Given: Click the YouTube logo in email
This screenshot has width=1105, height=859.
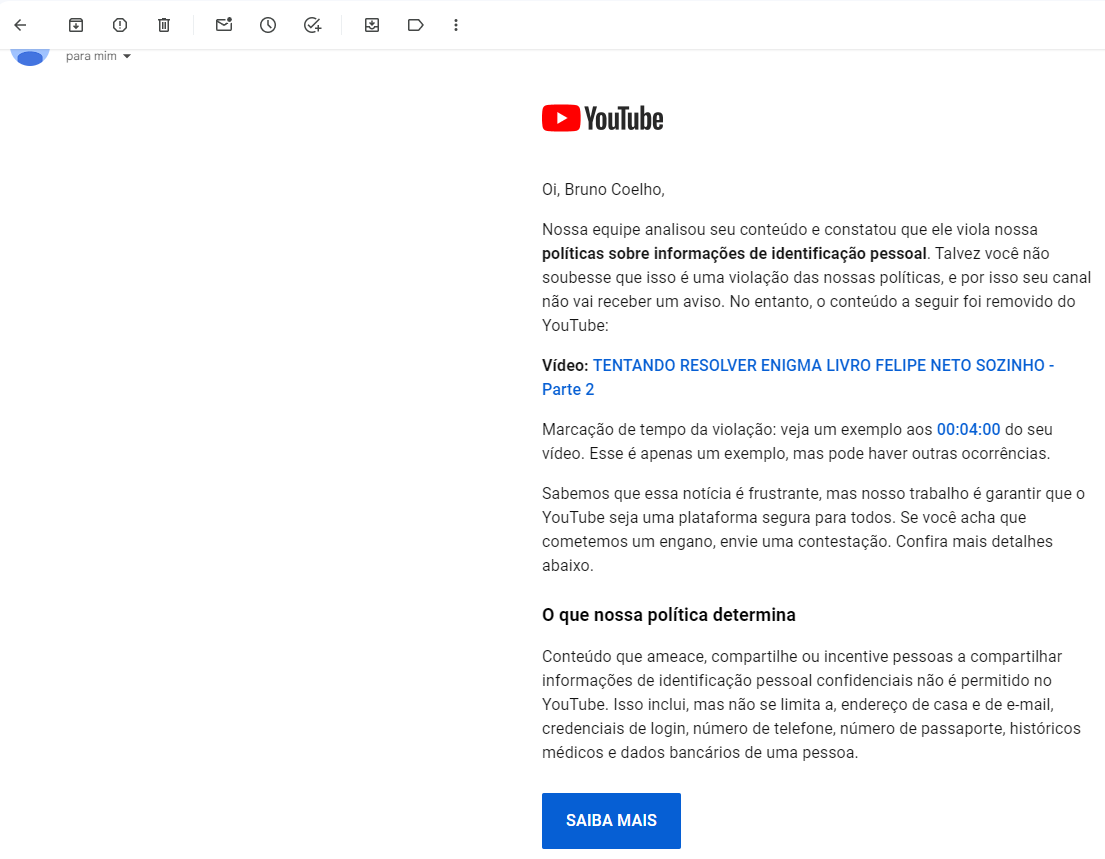Looking at the screenshot, I should click(x=603, y=118).
